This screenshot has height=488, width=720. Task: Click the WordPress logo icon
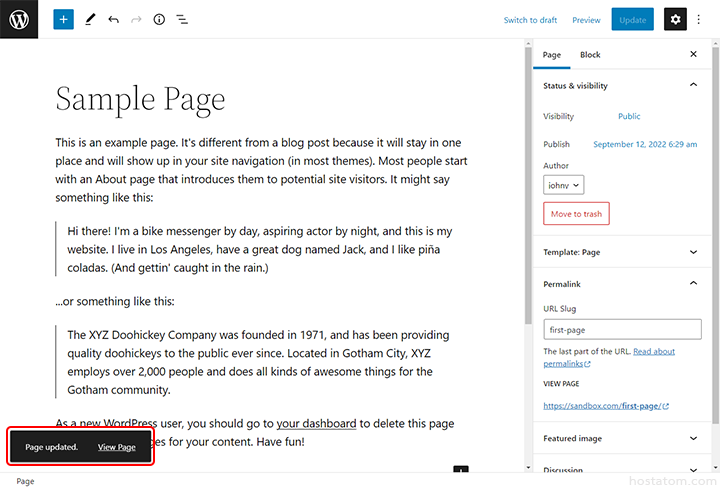pyautogui.click(x=19, y=19)
